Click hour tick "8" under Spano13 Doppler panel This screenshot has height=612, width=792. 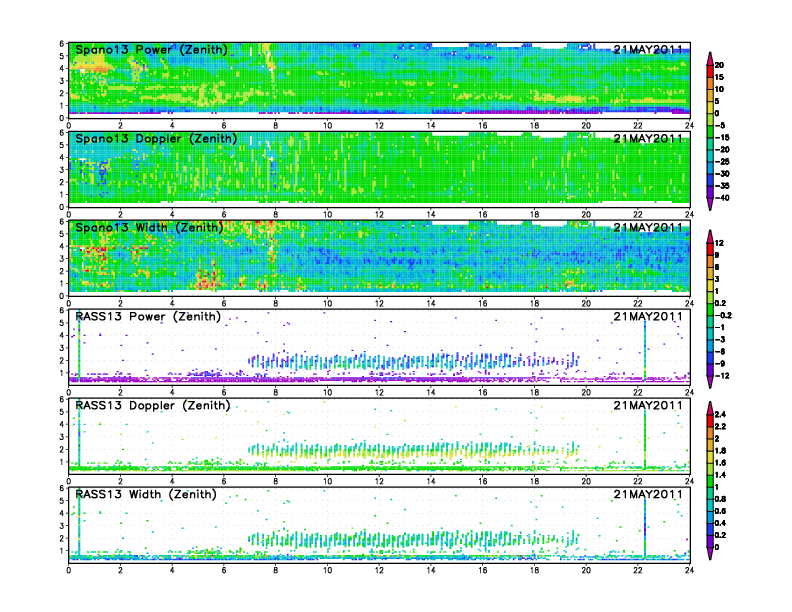[275, 215]
